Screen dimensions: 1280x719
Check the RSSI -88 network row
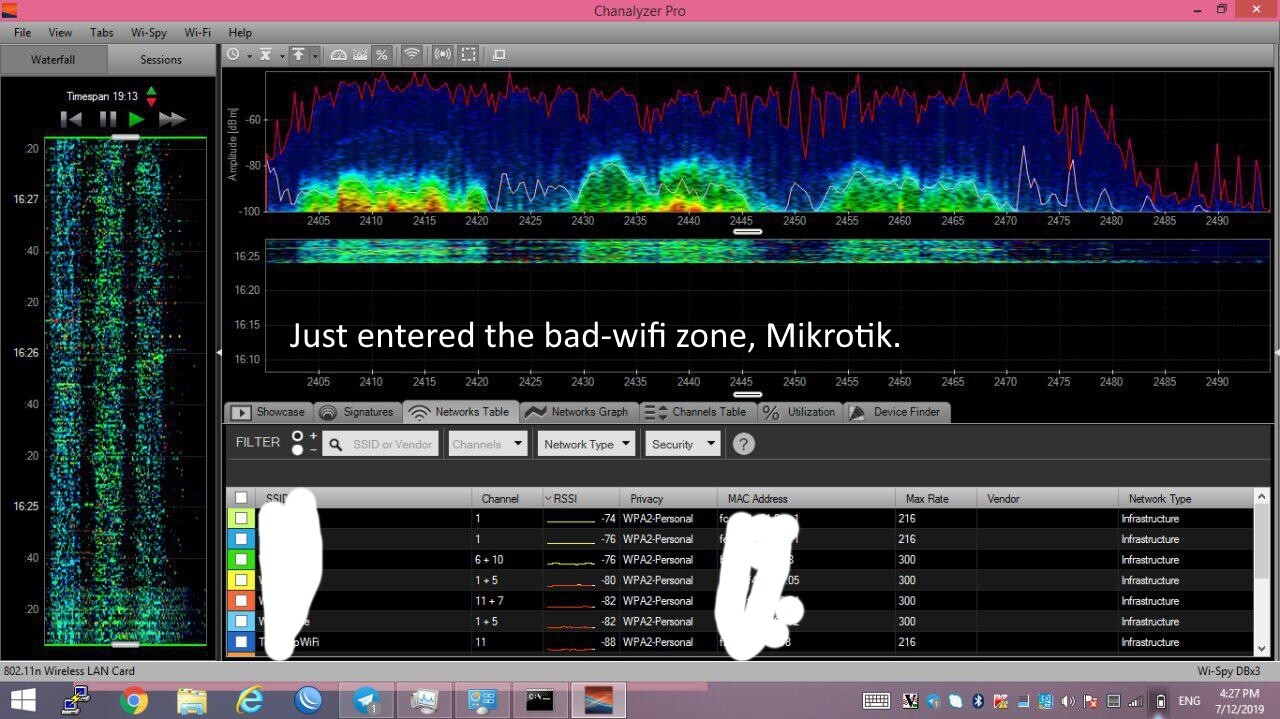click(x=241, y=642)
